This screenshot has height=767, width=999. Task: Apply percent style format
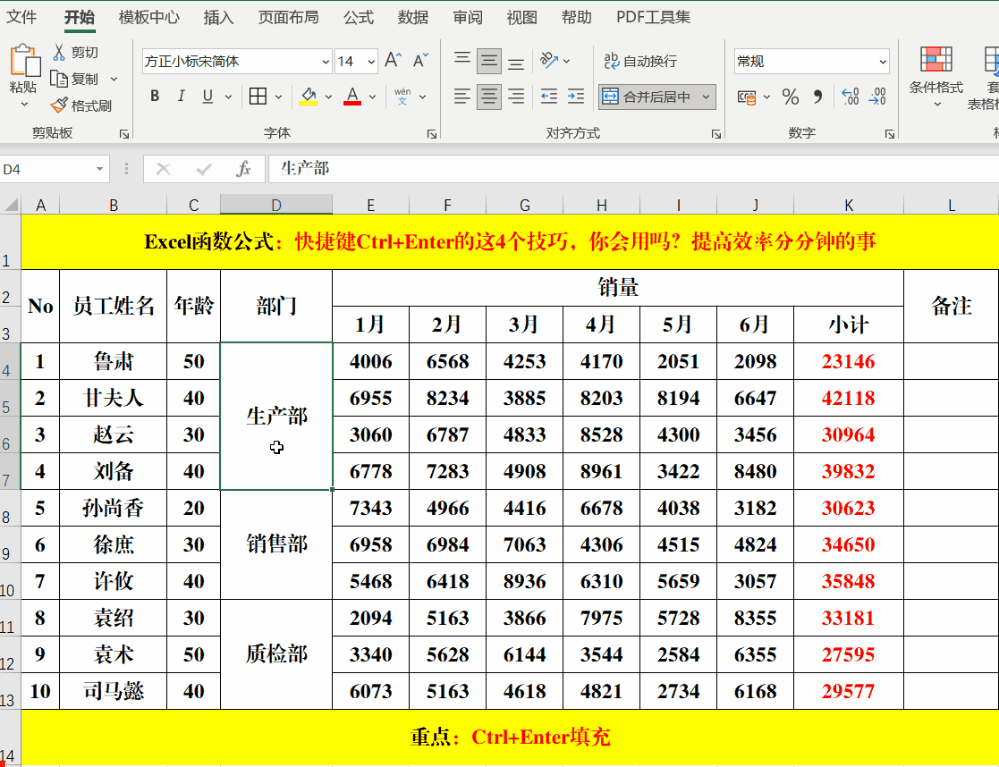tap(791, 97)
